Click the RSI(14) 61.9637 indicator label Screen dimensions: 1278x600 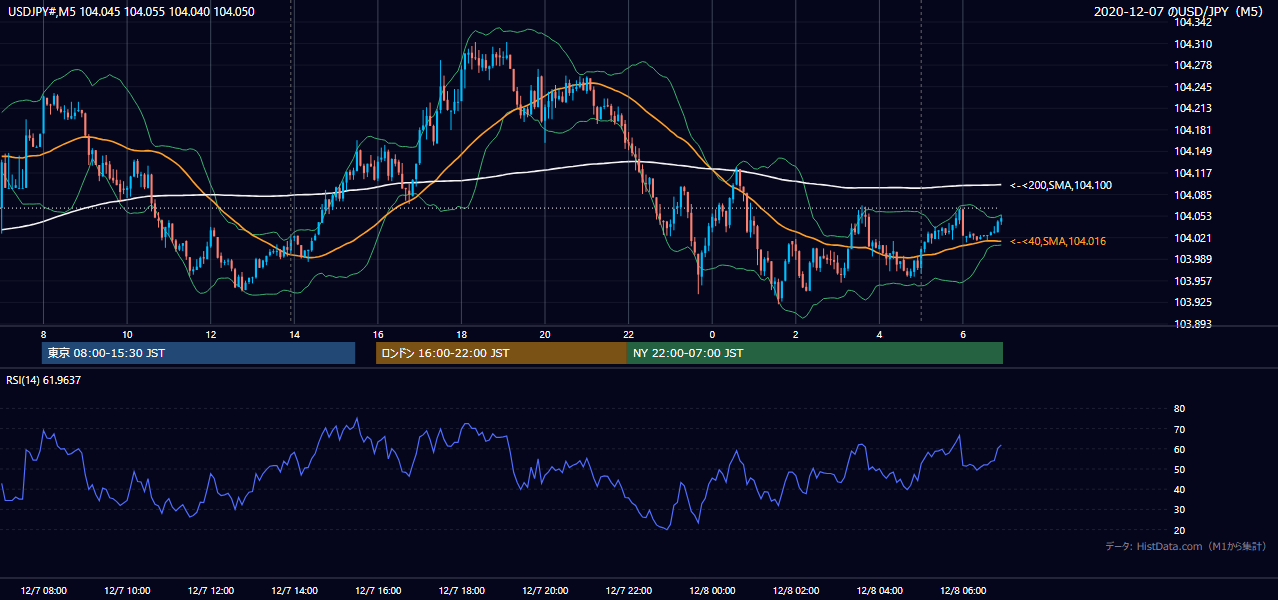coord(45,380)
